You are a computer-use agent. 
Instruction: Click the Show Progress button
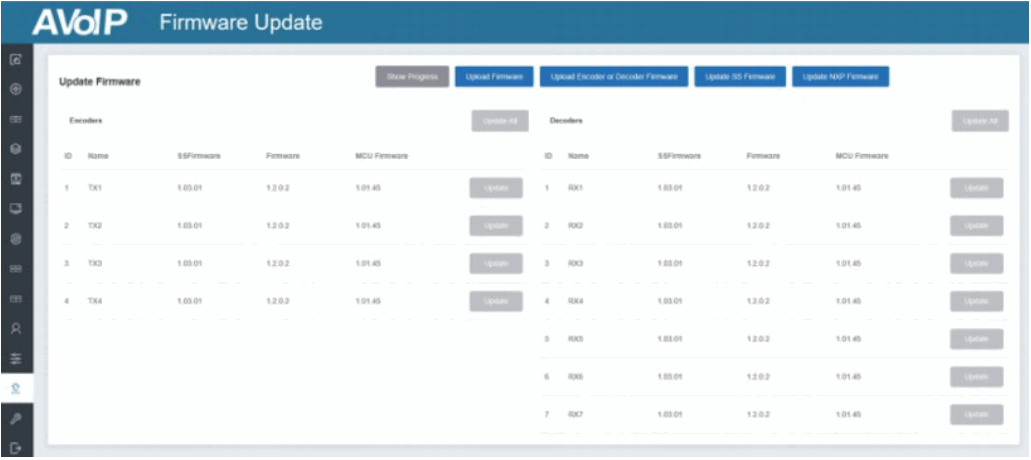(412, 77)
